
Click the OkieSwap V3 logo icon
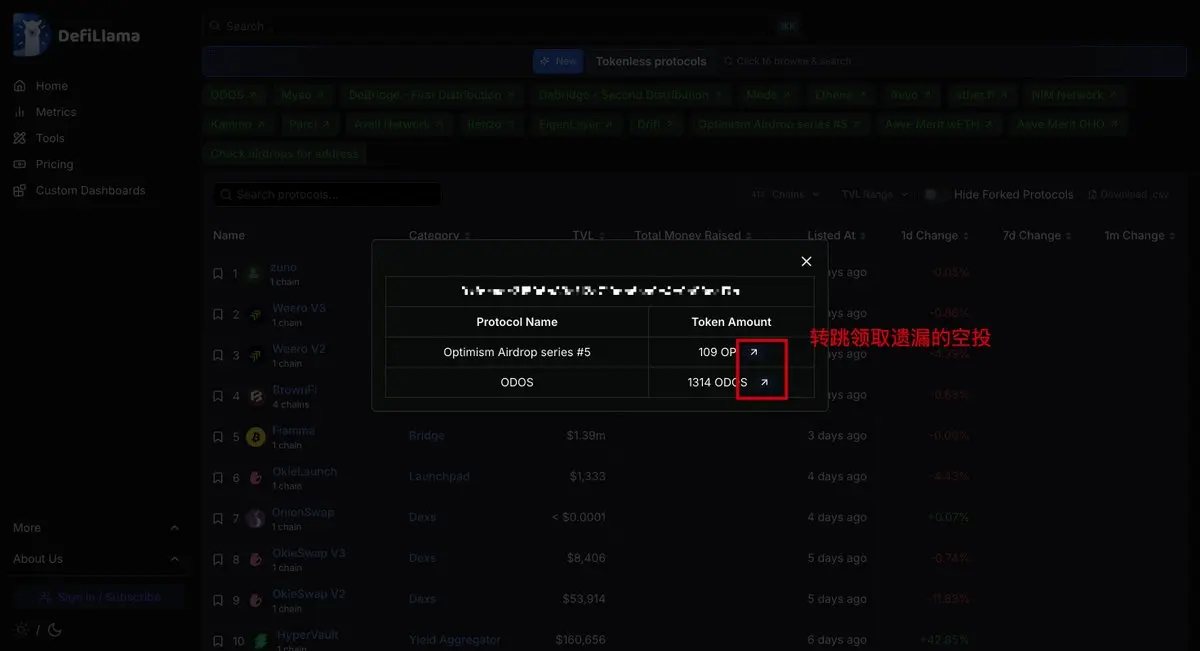(256, 559)
